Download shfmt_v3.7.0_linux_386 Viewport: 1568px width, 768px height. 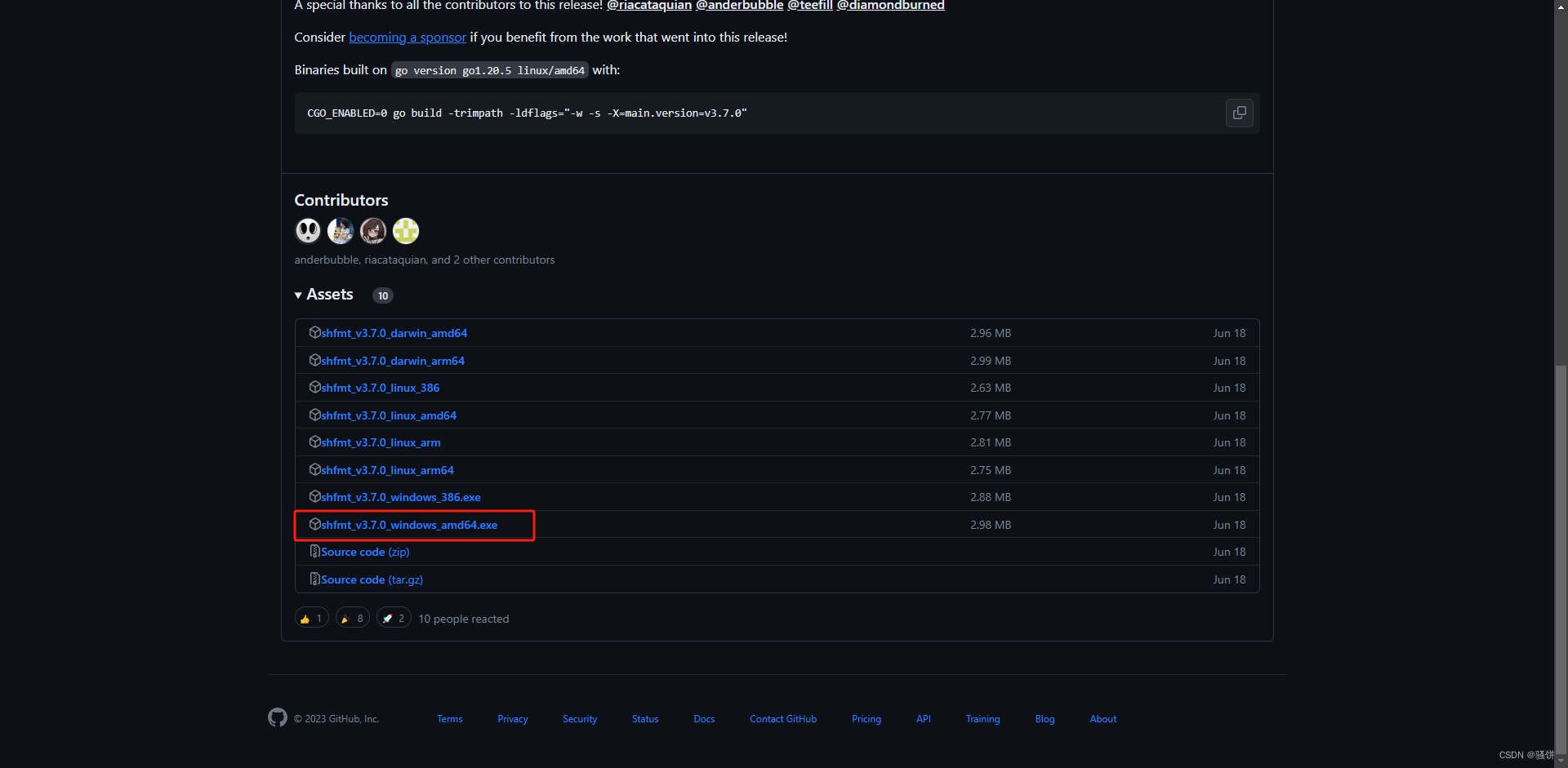click(380, 388)
